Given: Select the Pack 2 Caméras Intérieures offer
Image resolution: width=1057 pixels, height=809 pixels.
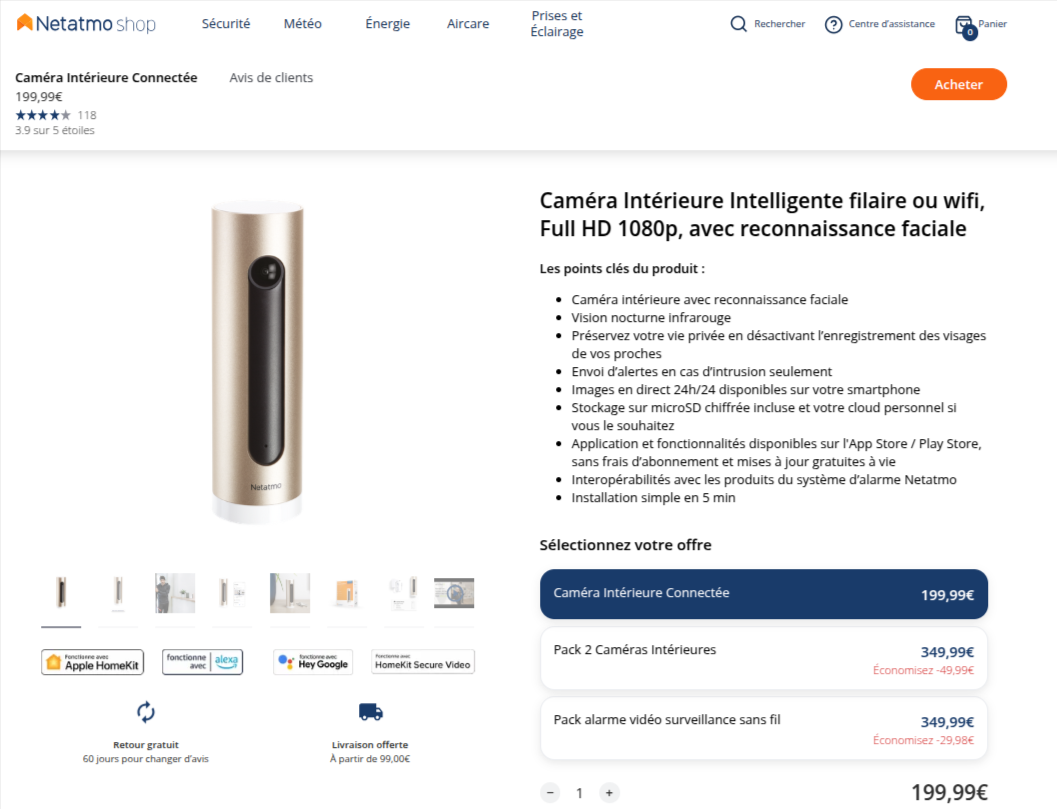Looking at the screenshot, I should coord(763,658).
